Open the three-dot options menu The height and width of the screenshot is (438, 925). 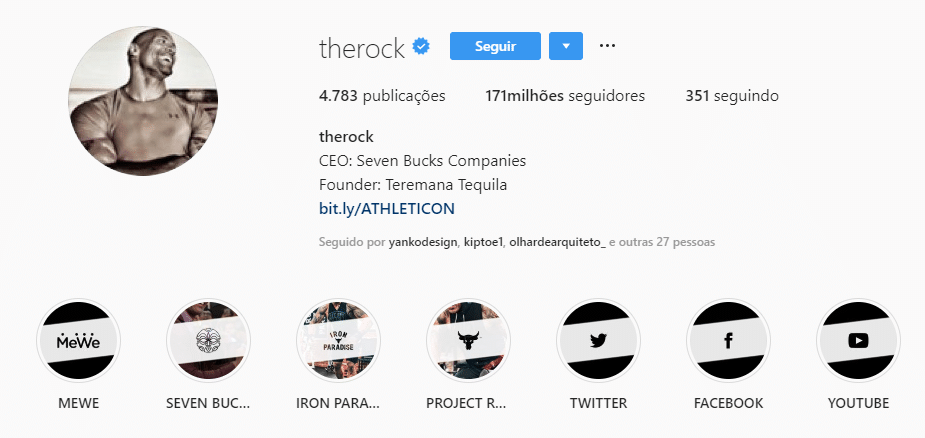point(607,46)
